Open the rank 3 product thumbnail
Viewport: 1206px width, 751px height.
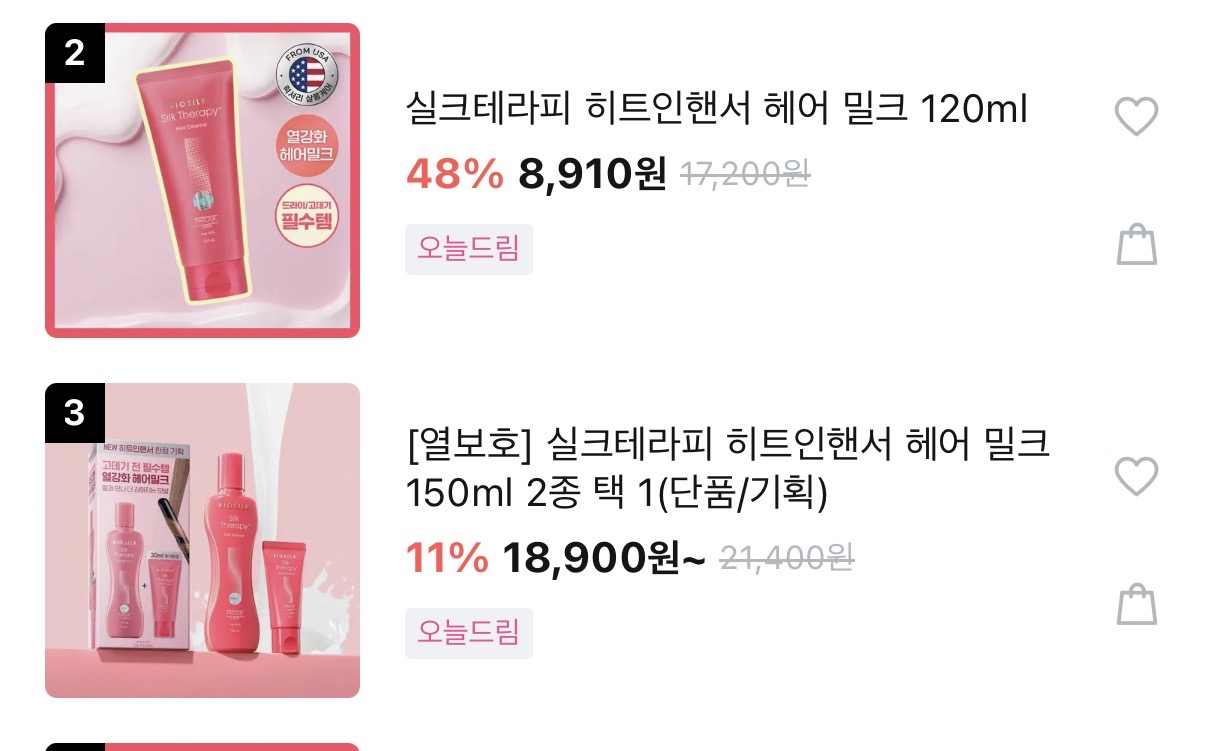click(x=202, y=540)
